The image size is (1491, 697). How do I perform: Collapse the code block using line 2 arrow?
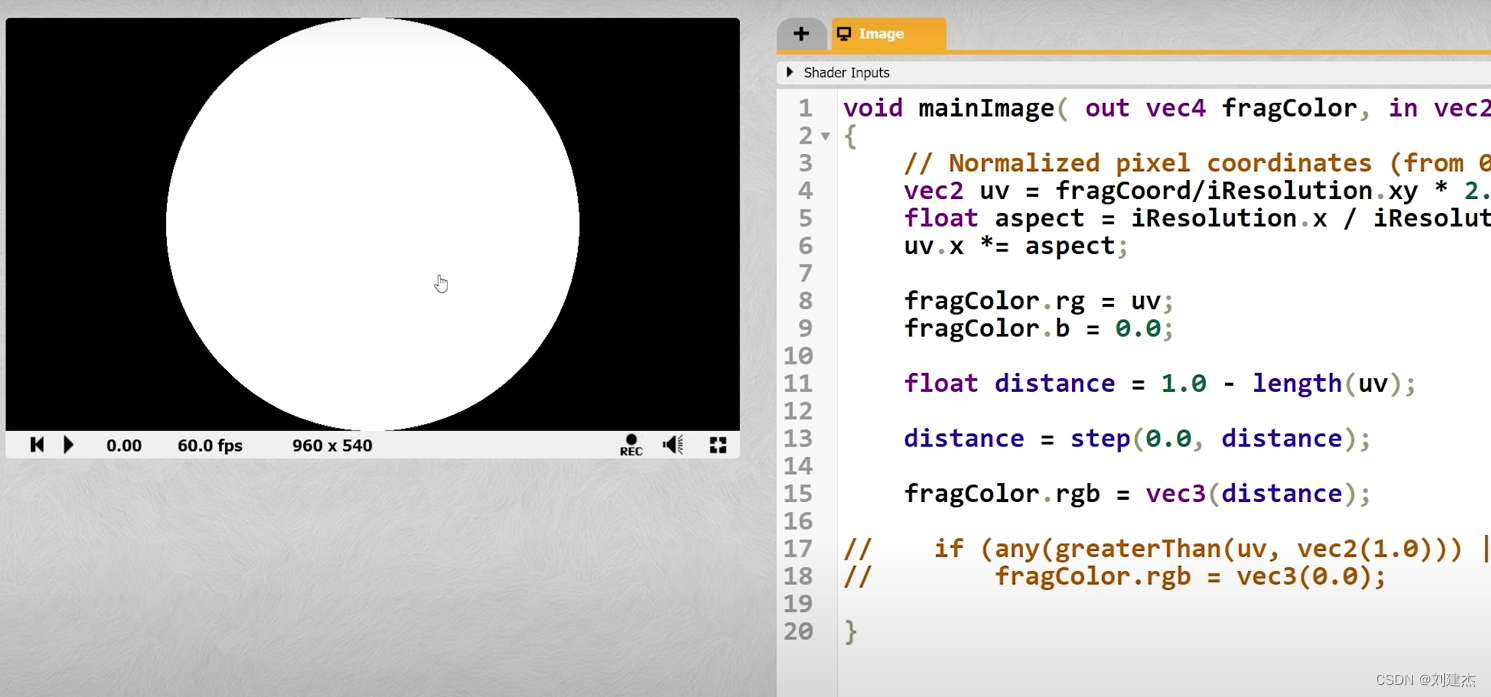click(825, 135)
